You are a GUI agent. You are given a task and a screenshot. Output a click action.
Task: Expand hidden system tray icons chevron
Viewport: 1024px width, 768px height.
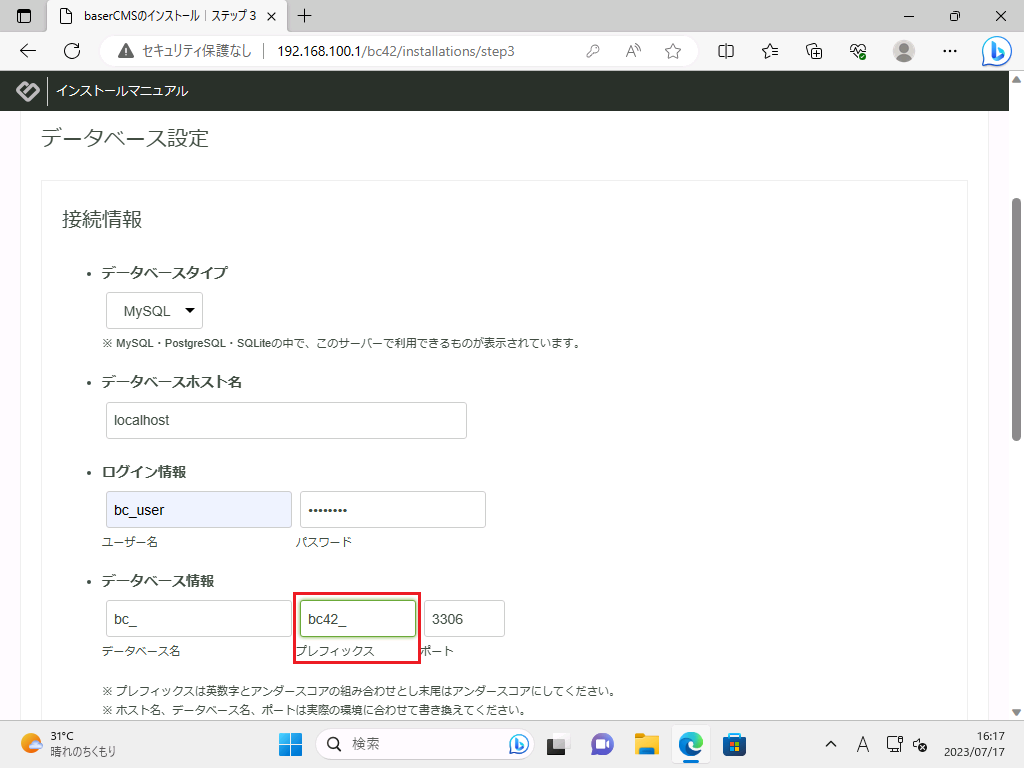click(x=830, y=744)
